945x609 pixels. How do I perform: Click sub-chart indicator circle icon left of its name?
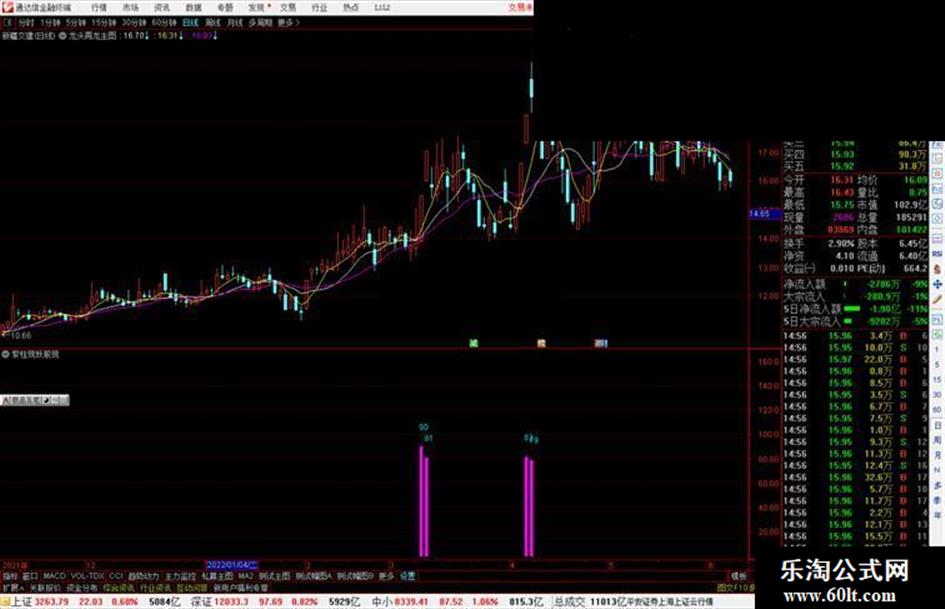click(6, 355)
